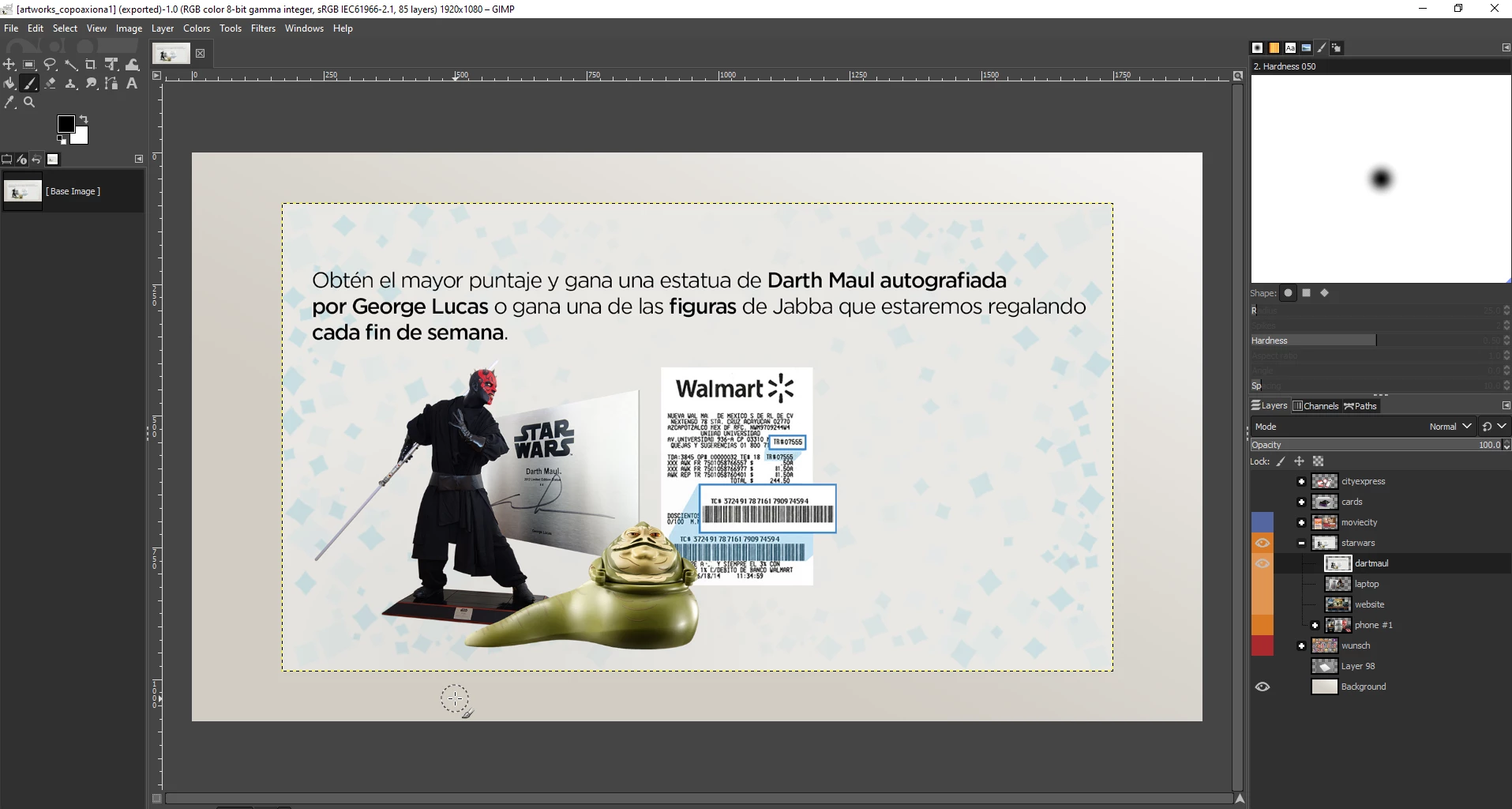This screenshot has height=809, width=1512.
Task: Open the Filters menu
Action: 263,28
